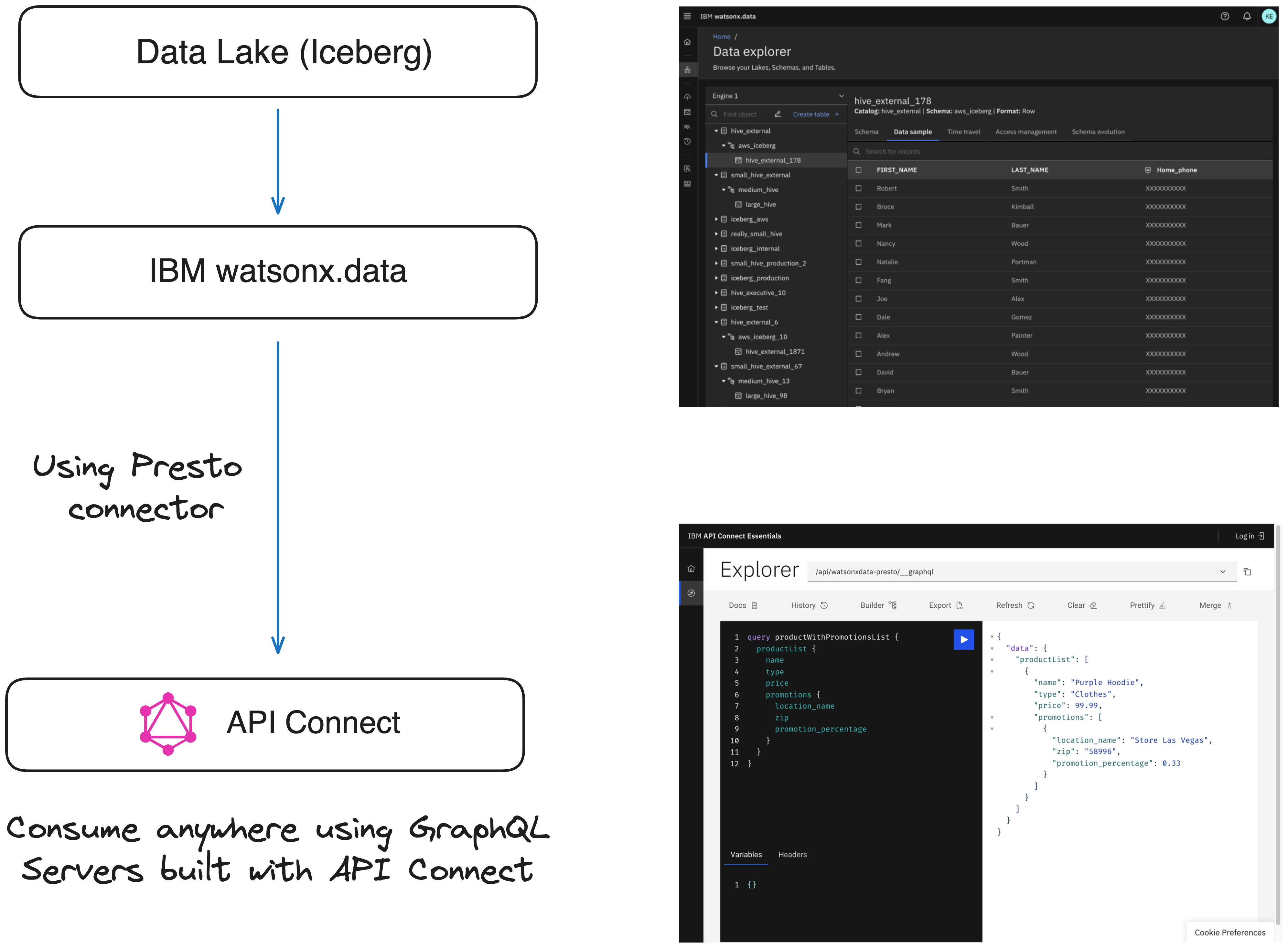The image size is (1288, 949).
Task: Open the KE user avatar menu
Action: [x=1269, y=16]
